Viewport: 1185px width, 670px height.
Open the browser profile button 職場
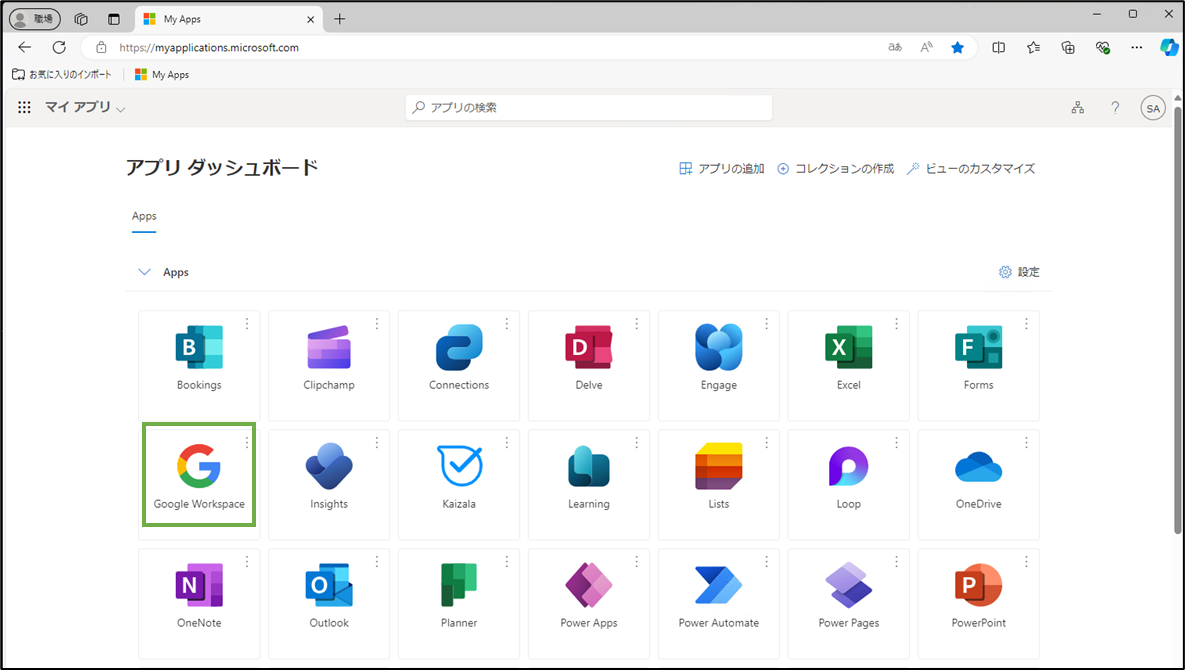pyautogui.click(x=35, y=19)
